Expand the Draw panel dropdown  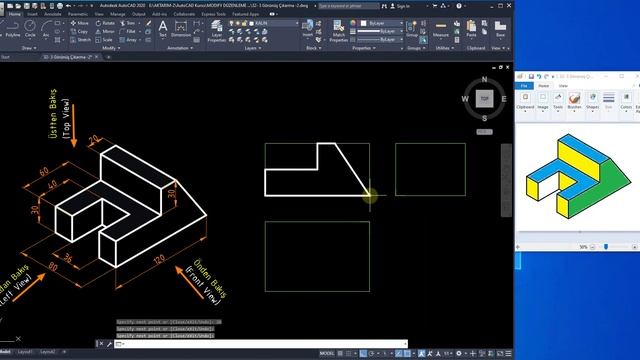[29, 48]
